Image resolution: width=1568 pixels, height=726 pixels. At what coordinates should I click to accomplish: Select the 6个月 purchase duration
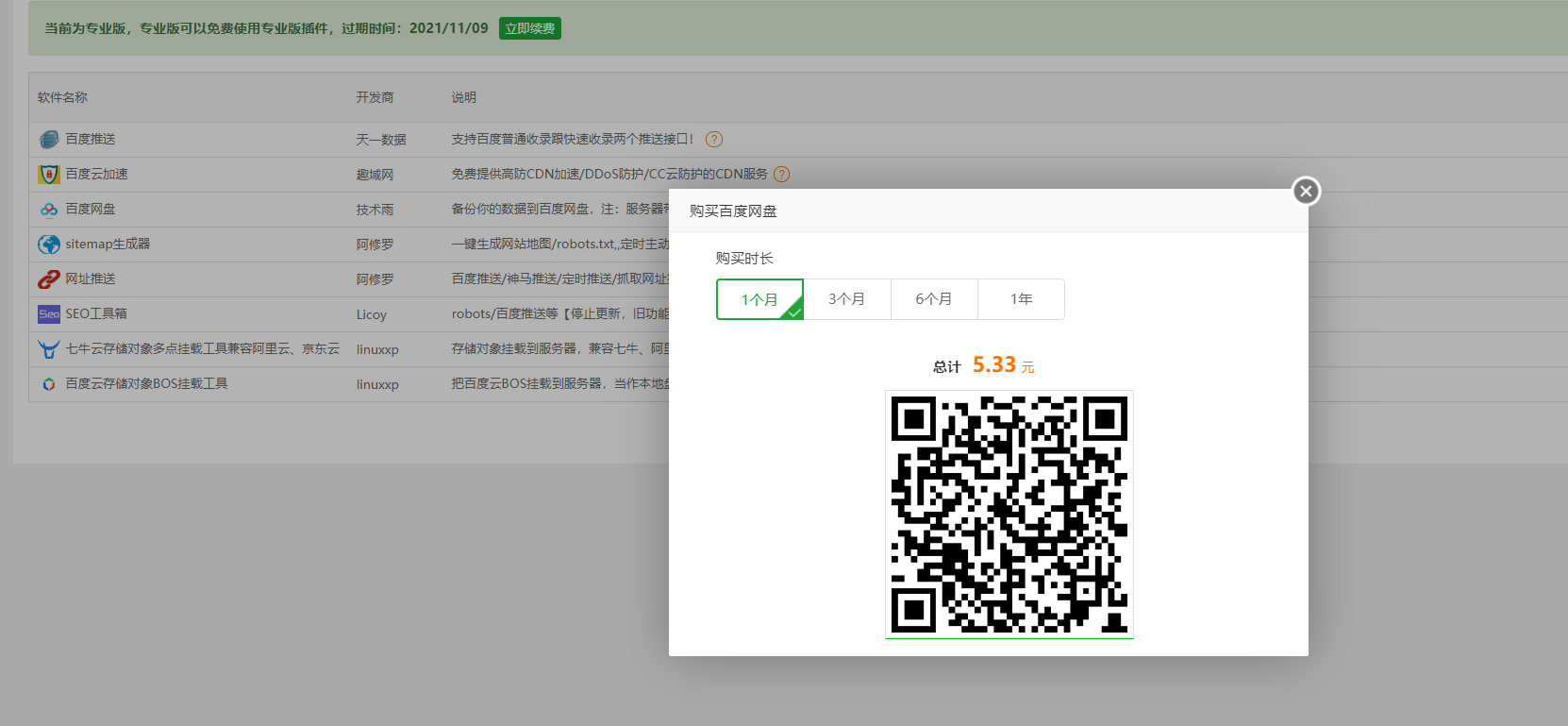pos(934,299)
